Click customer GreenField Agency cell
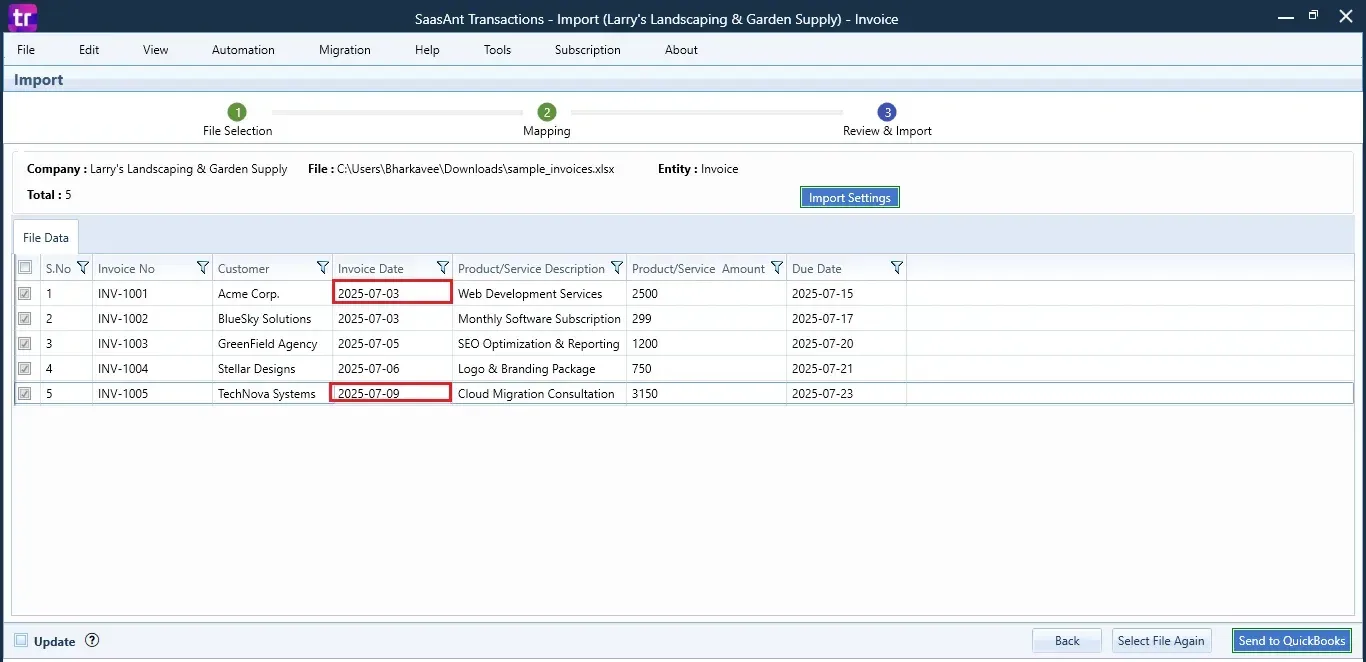The image size is (1366, 662). point(272,344)
